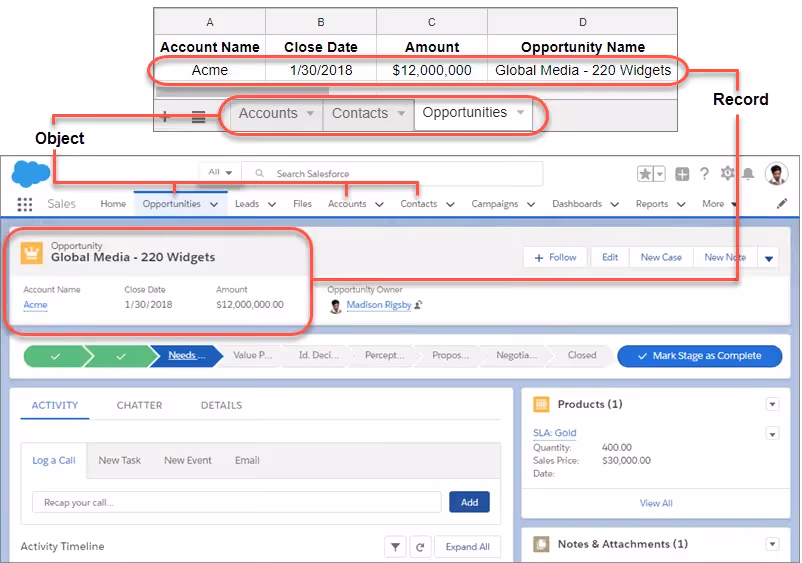Open the record actions overflow dropdown arrow

(768, 258)
